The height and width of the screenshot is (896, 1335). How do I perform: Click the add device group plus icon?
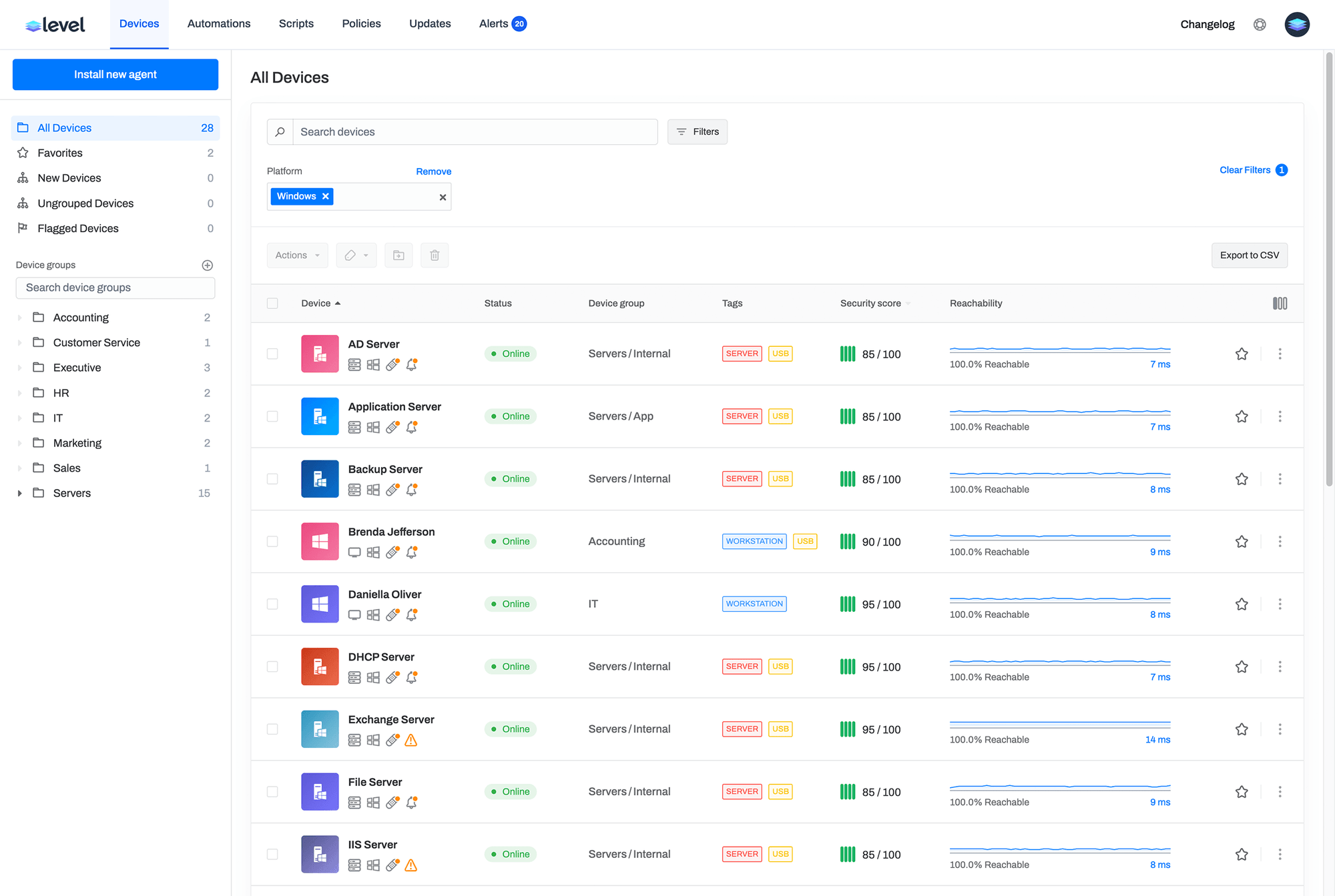(207, 266)
